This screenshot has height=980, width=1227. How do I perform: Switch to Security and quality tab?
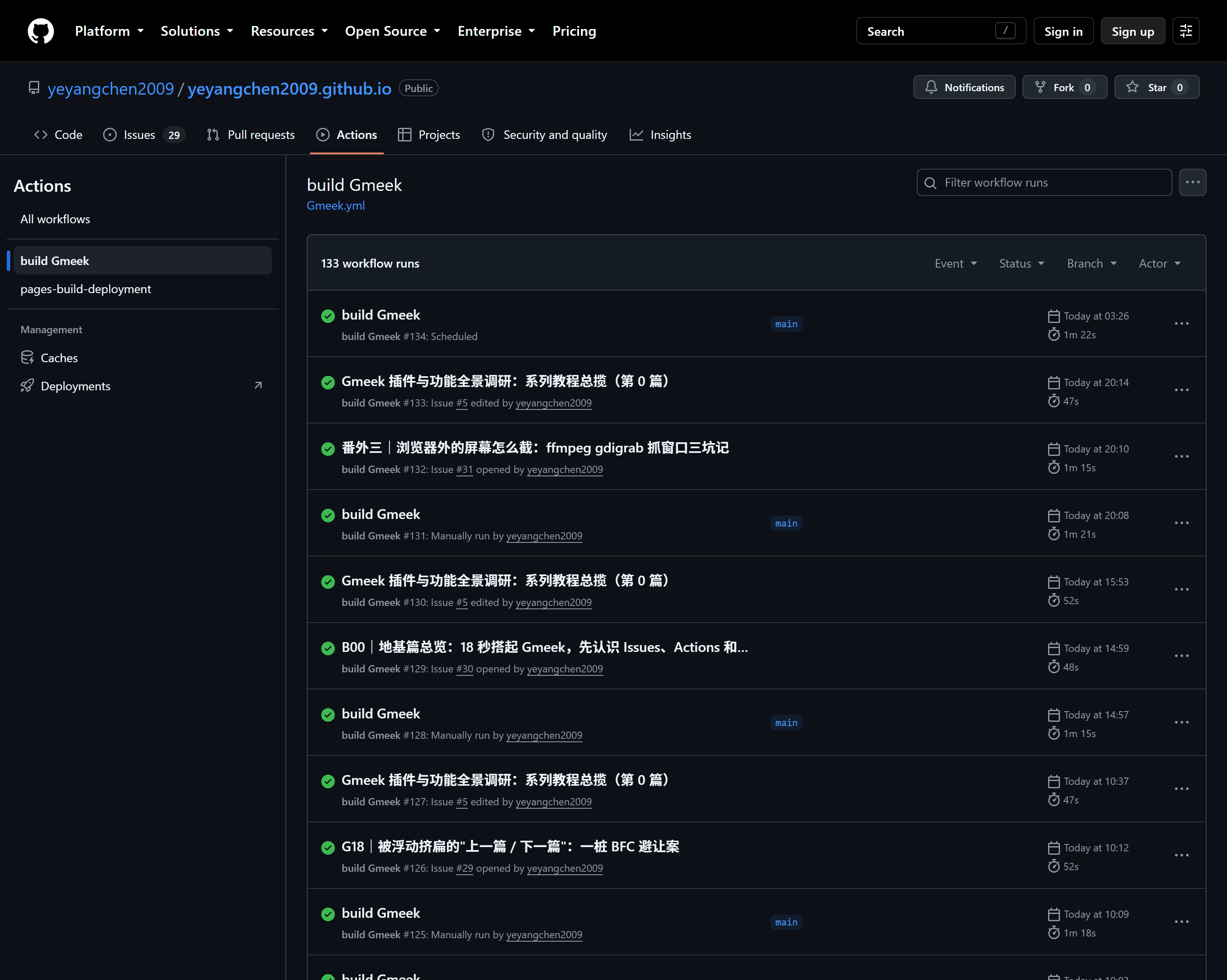(x=544, y=135)
